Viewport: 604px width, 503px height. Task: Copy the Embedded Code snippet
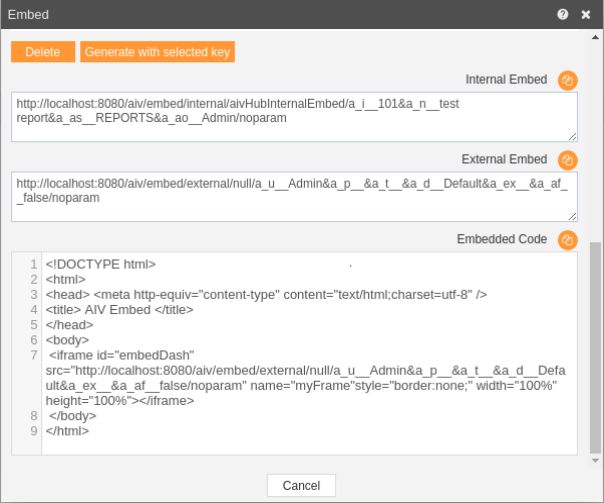(567, 240)
